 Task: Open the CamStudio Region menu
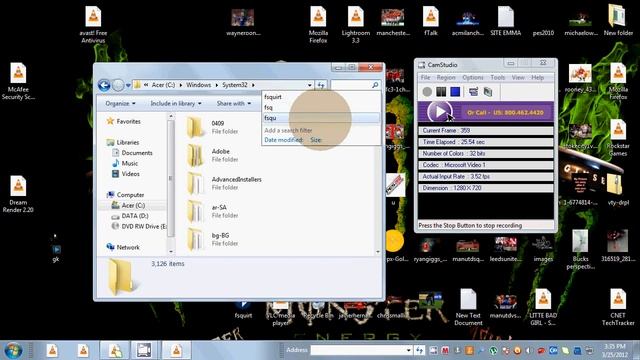446,77
